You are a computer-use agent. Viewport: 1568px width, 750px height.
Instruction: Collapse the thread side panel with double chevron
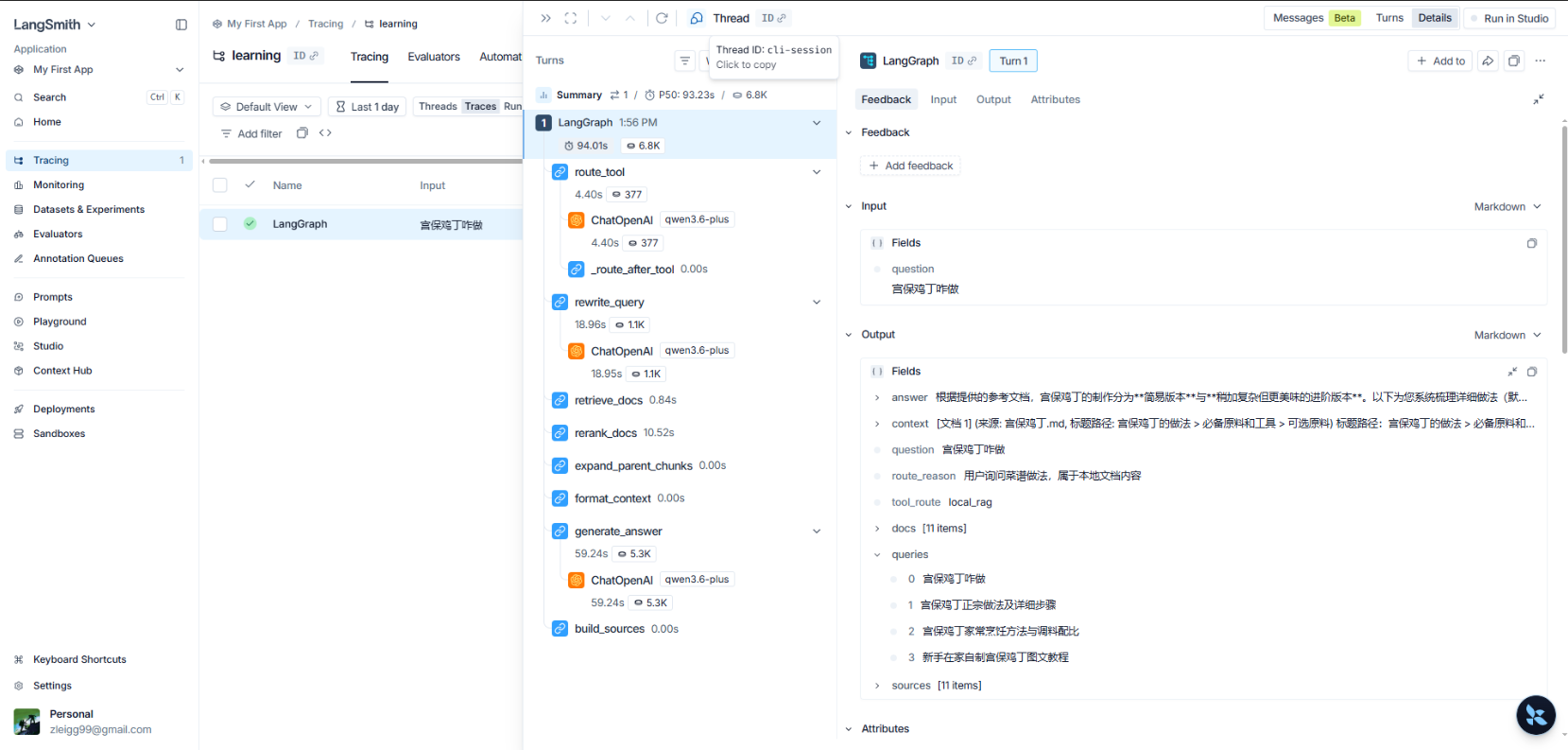pyautogui.click(x=545, y=18)
